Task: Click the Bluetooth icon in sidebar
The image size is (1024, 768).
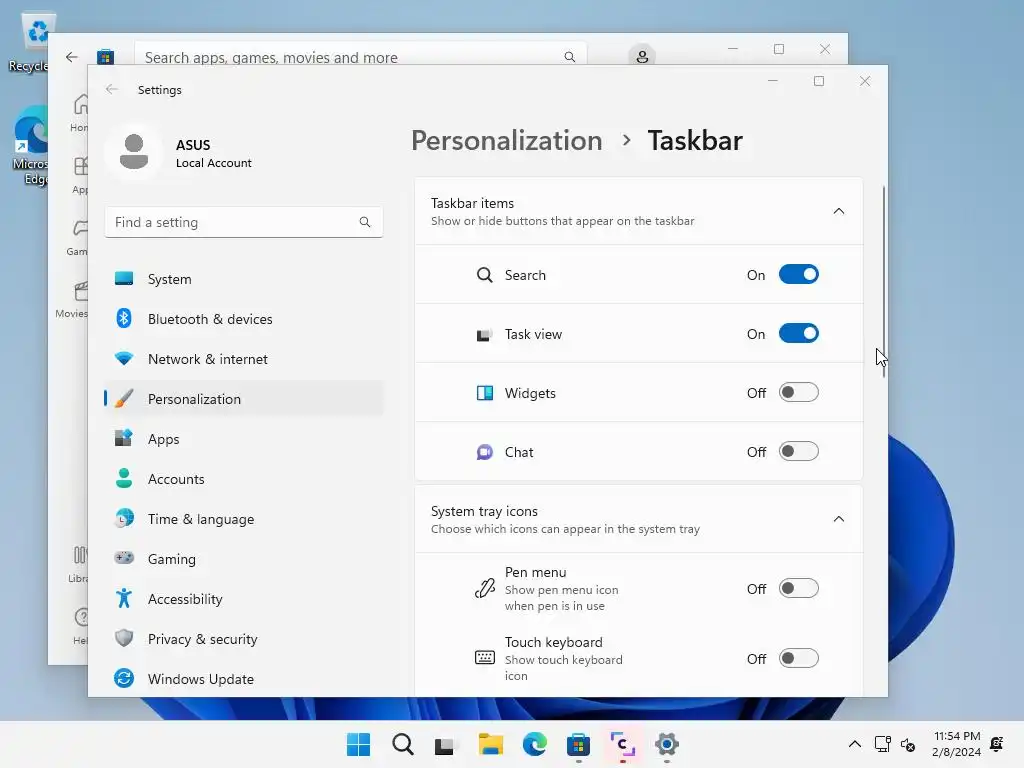Action: coord(123,319)
